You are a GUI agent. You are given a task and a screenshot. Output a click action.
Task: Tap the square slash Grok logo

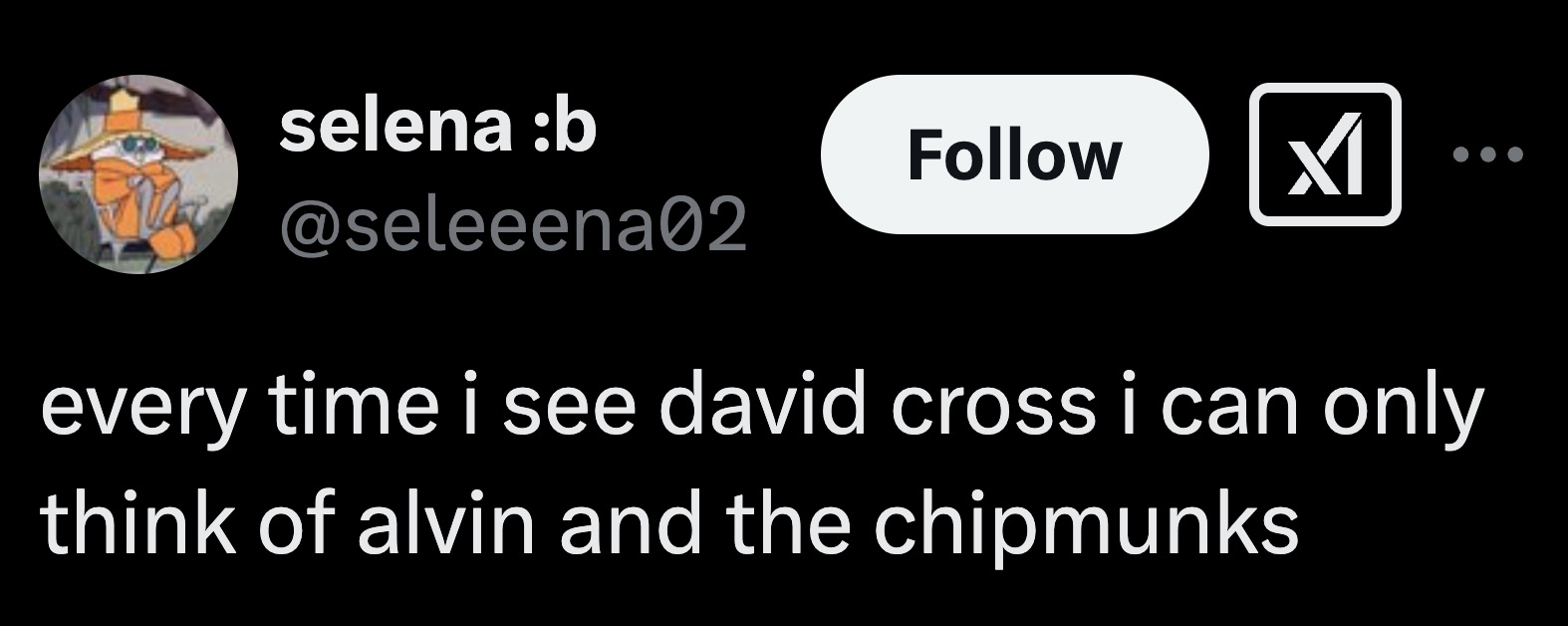1325,154
